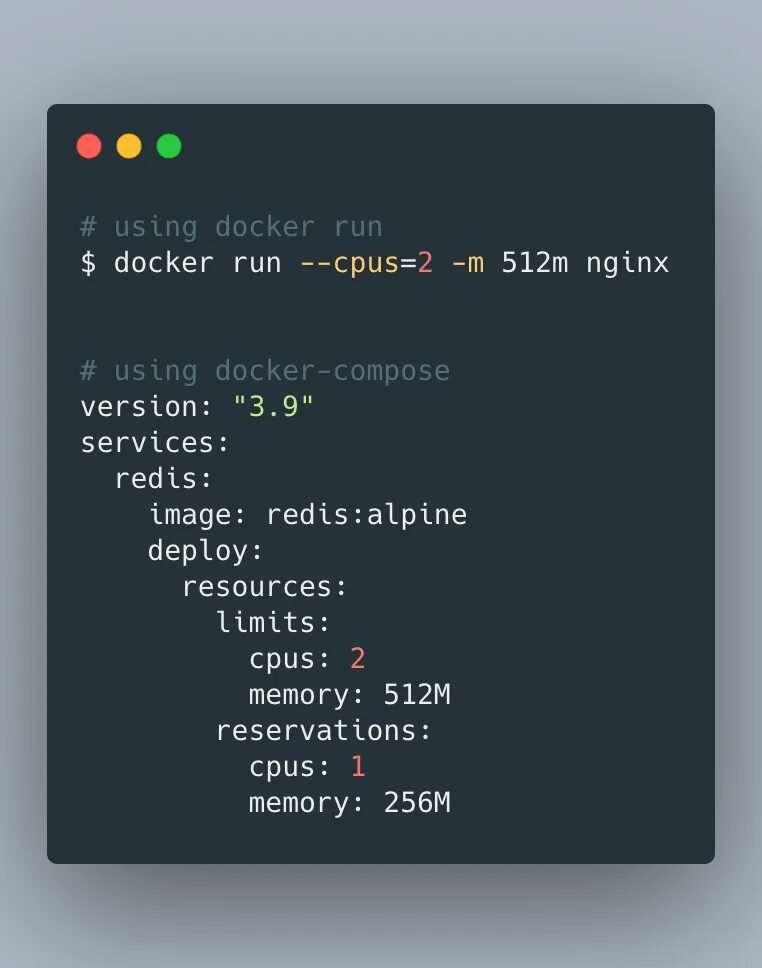
Task: Click the services: key
Action: [155, 443]
